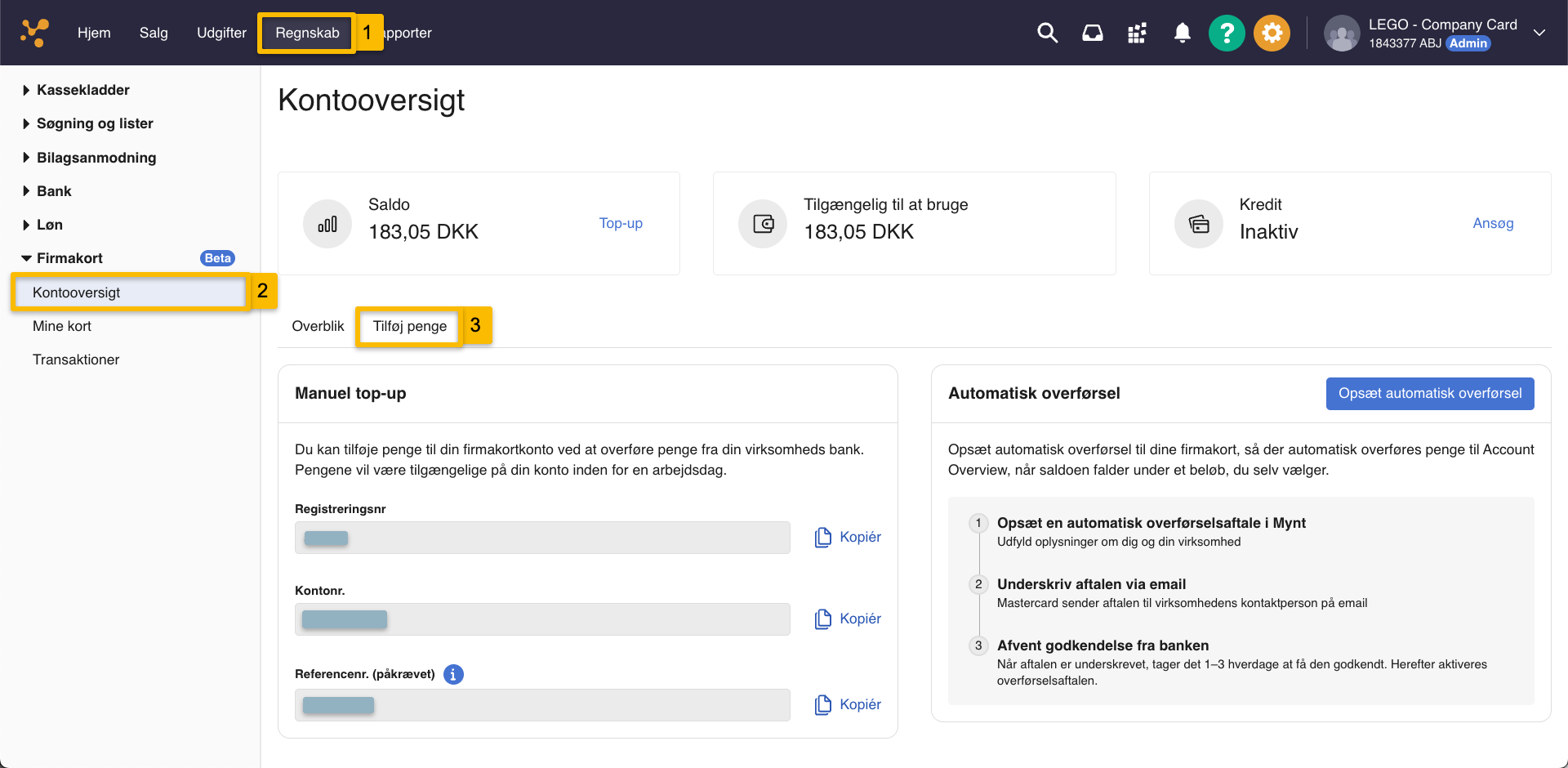
Task: Open the apps grid icon
Action: click(x=1137, y=33)
